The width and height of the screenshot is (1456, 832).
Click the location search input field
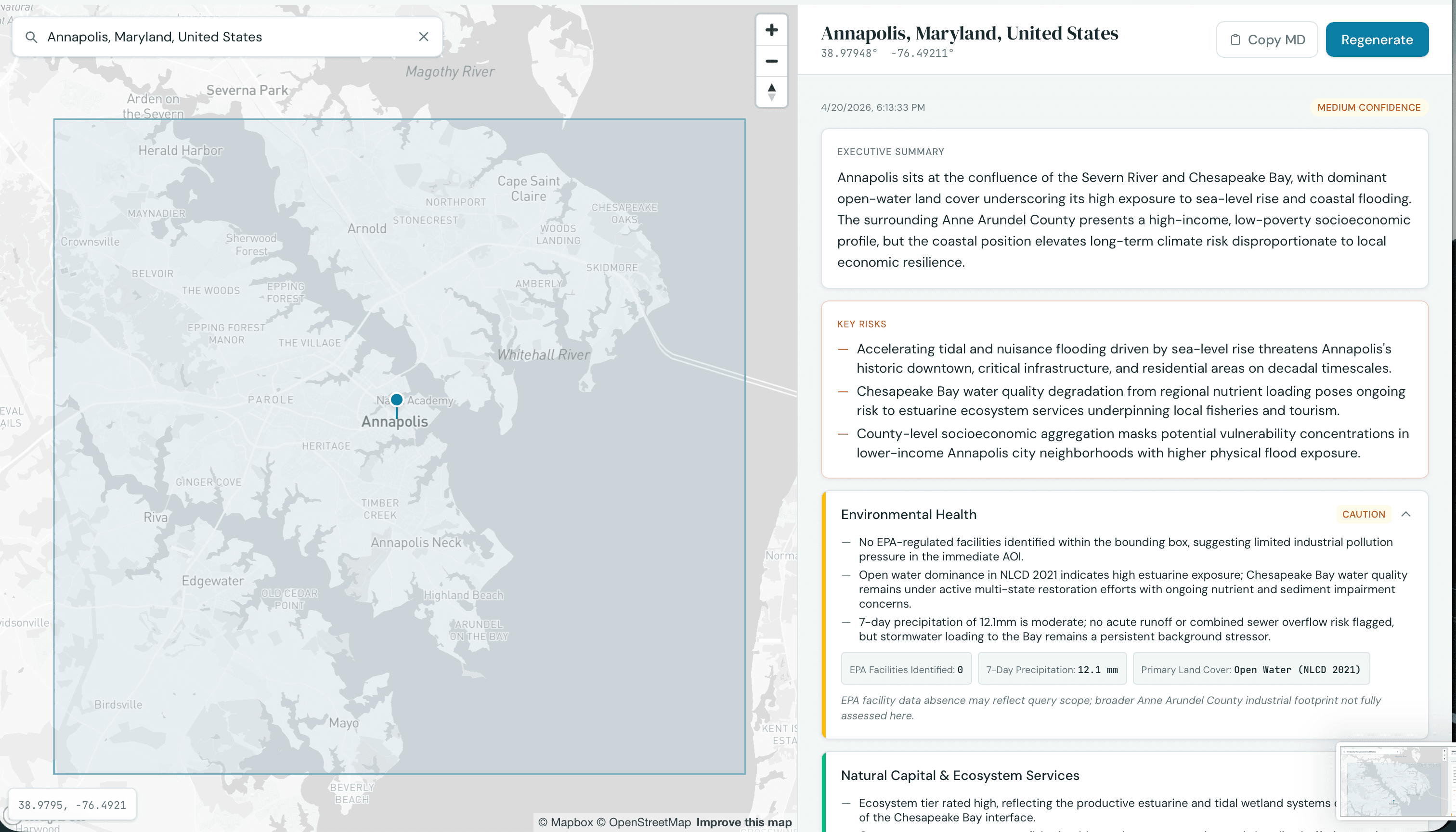tap(227, 37)
